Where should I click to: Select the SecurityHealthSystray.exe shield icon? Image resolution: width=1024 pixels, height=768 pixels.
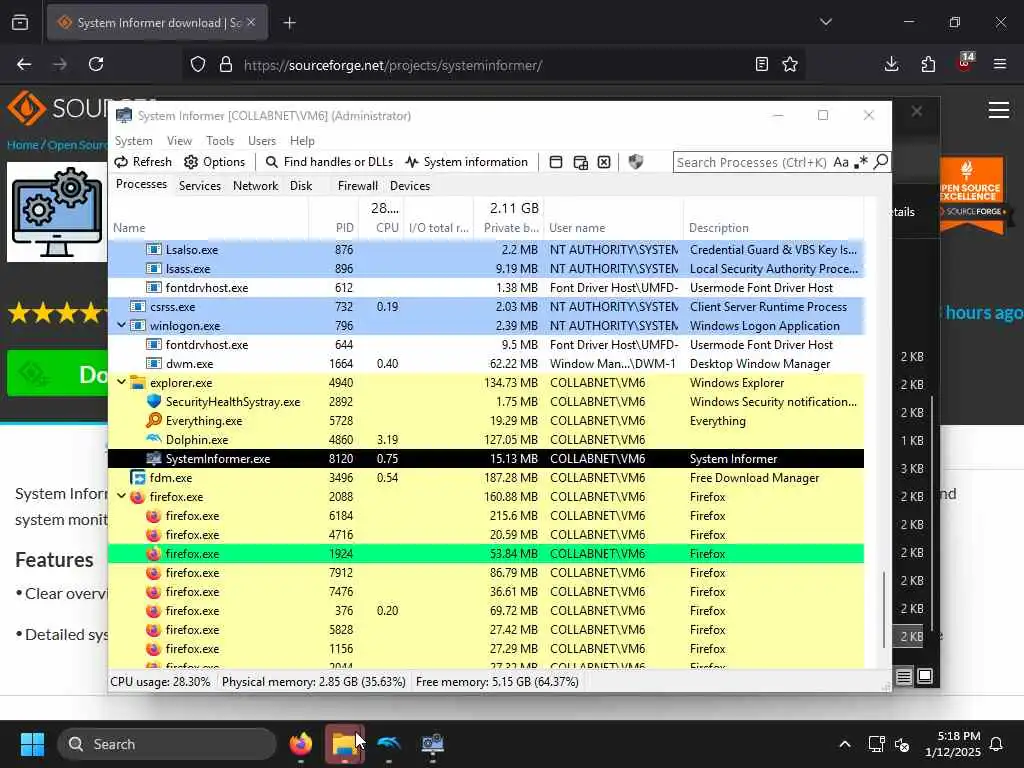pyautogui.click(x=154, y=401)
